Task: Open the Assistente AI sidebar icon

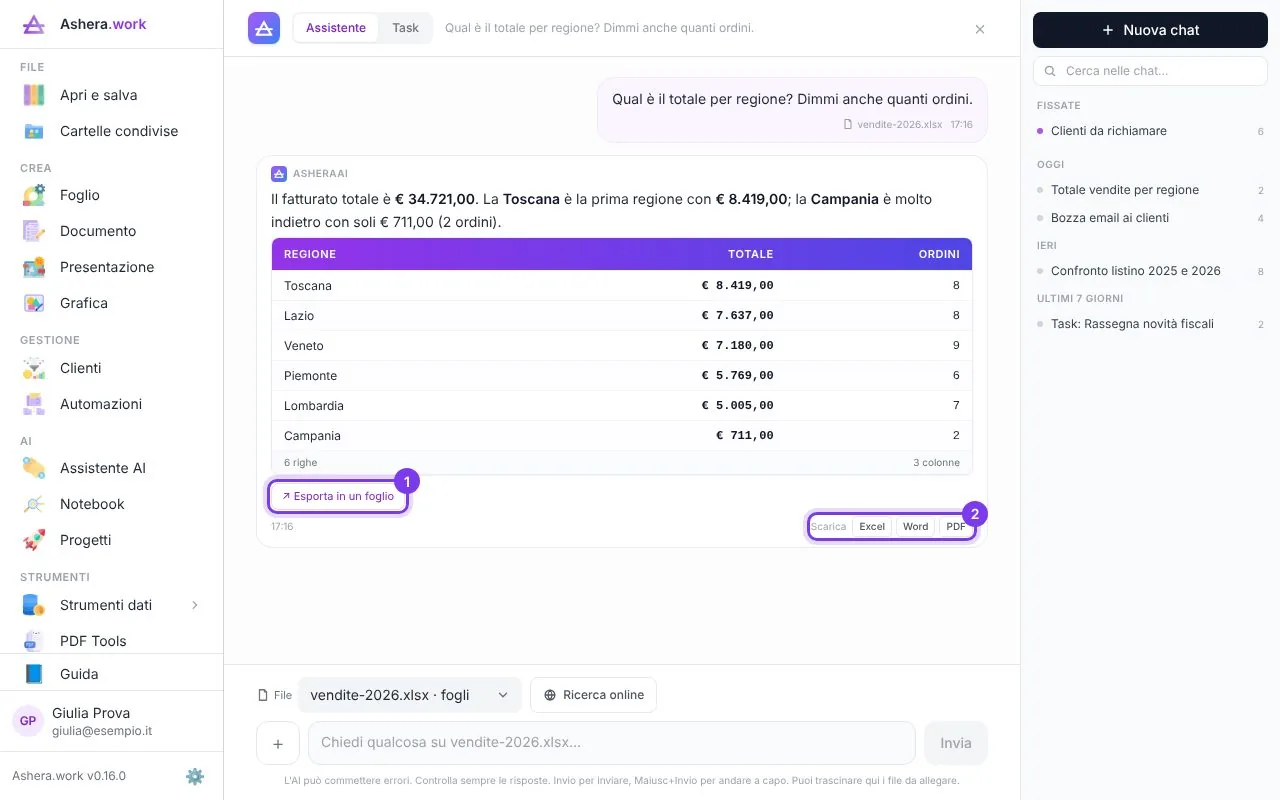Action: pyautogui.click(x=34, y=468)
